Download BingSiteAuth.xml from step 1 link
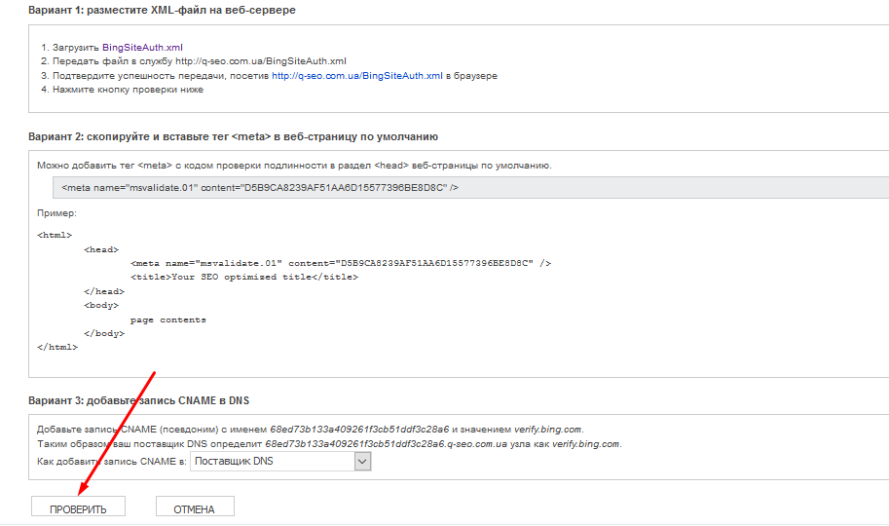The height and width of the screenshot is (526, 889). pos(142,47)
